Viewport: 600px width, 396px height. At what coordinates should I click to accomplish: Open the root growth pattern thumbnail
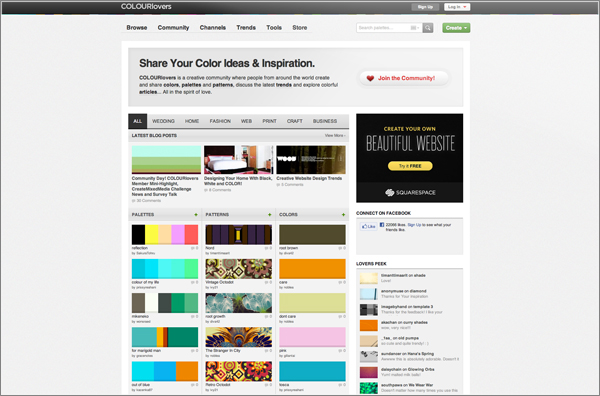(238, 303)
